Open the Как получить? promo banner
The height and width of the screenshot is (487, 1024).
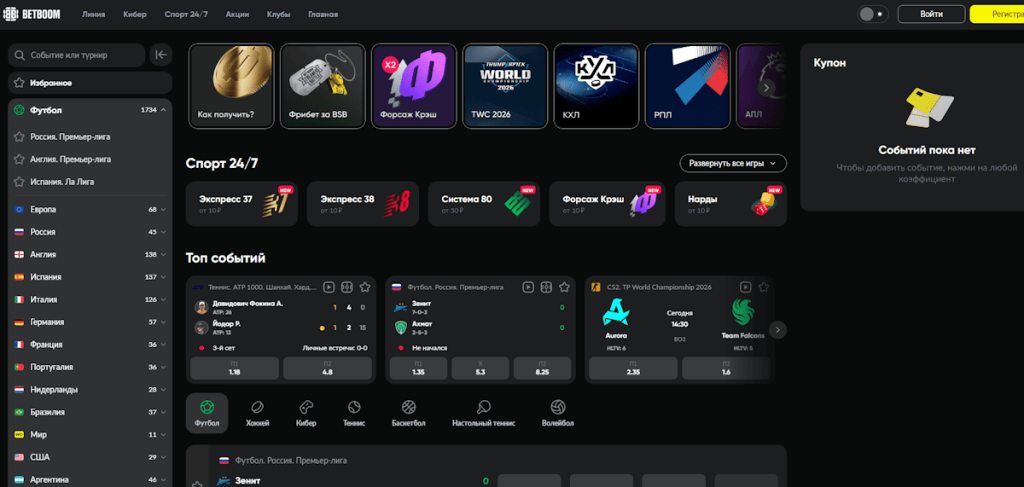[231, 86]
